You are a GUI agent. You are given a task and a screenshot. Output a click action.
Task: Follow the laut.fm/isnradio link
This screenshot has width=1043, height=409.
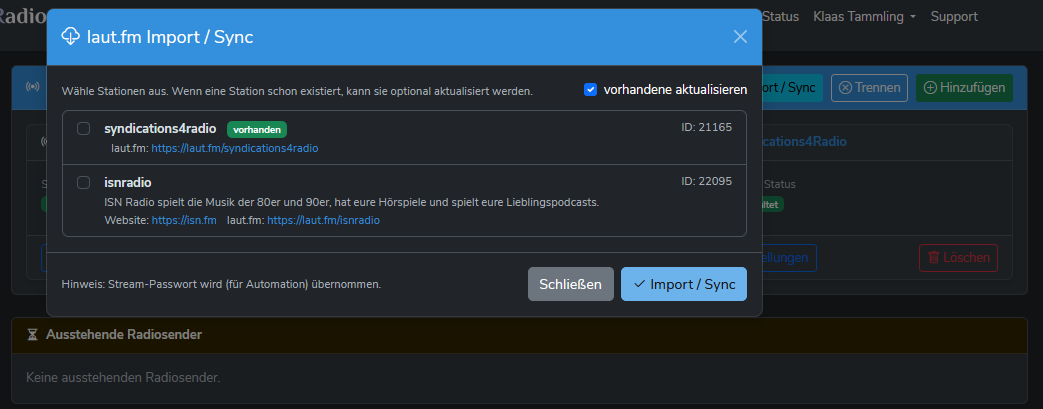click(323, 220)
